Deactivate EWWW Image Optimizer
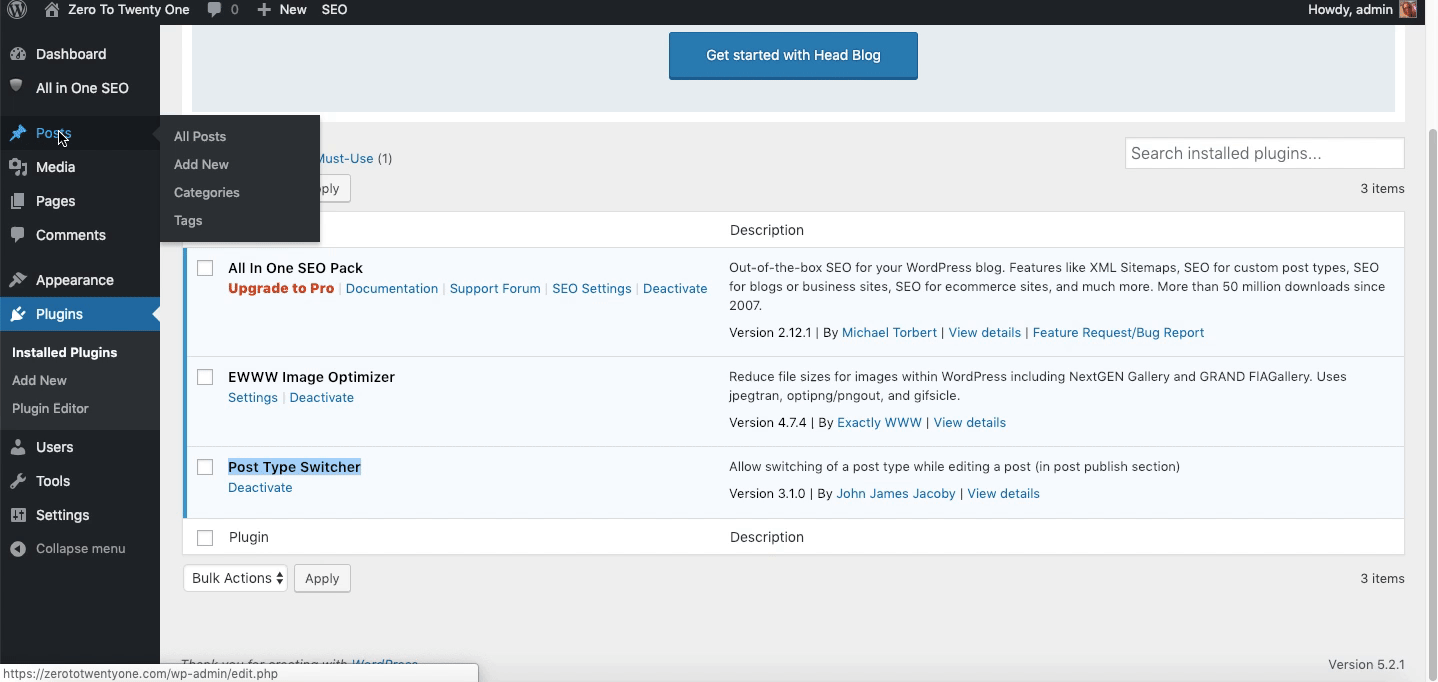Image resolution: width=1438 pixels, height=682 pixels. point(322,397)
